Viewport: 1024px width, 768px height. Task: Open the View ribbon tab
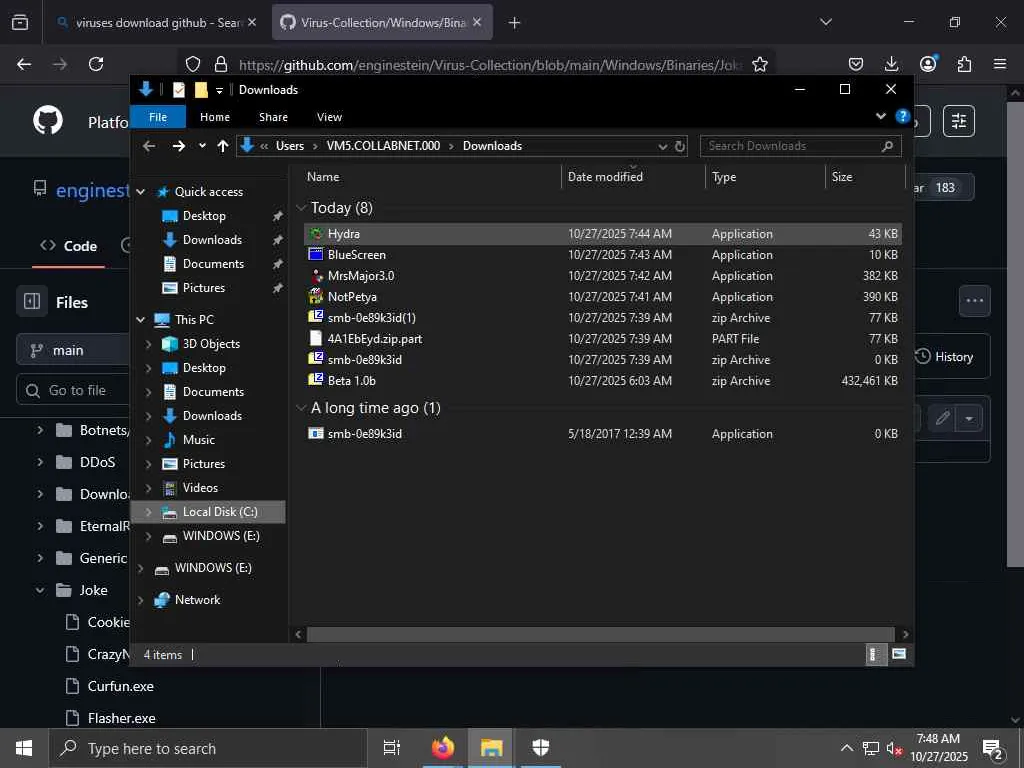click(x=329, y=117)
